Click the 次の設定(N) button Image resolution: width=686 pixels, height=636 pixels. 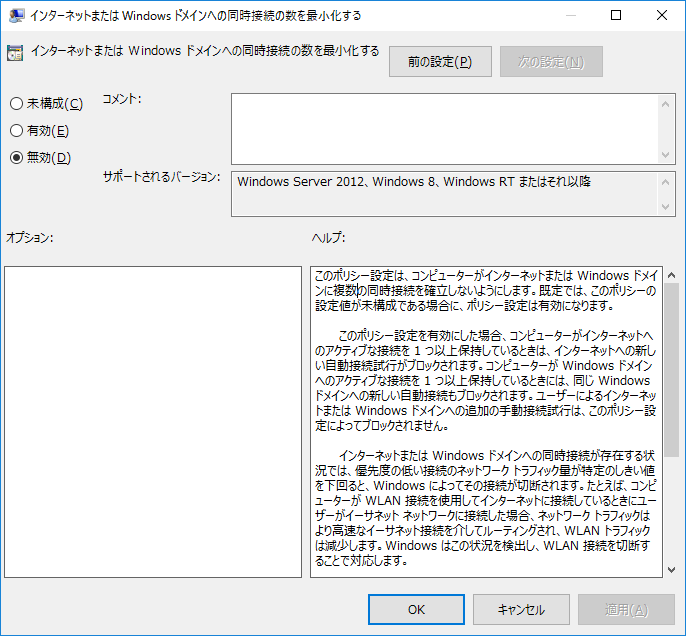pyautogui.click(x=551, y=62)
